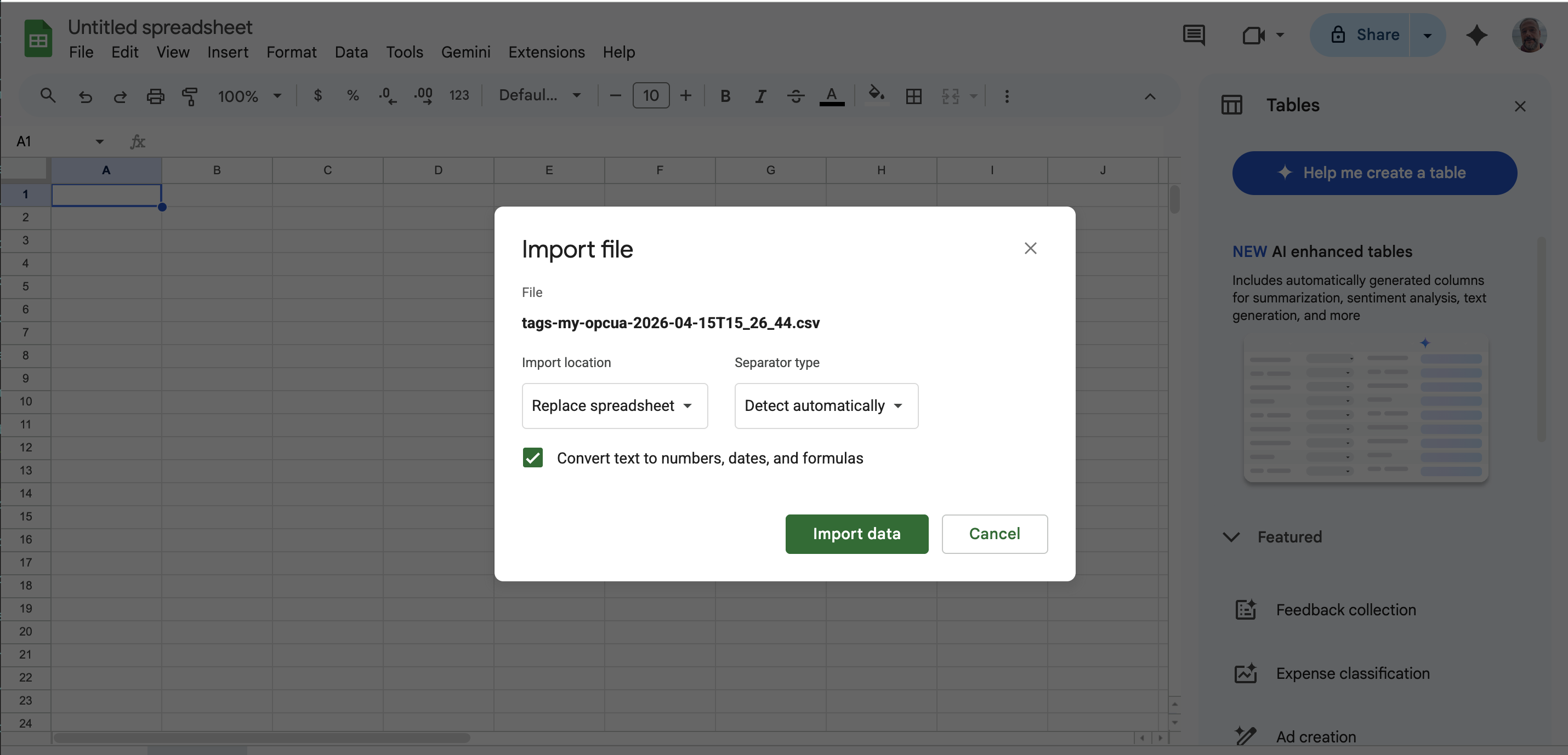Click the font size input field
Viewport: 1568px width, 755px height.
click(x=651, y=95)
